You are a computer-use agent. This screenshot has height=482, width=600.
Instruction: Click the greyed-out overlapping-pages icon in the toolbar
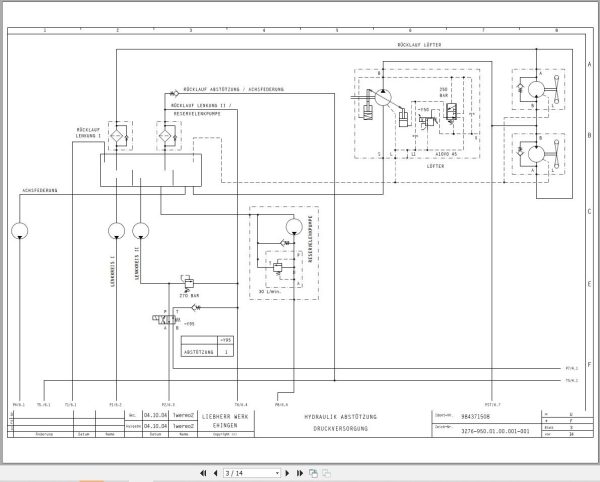(x=326, y=473)
